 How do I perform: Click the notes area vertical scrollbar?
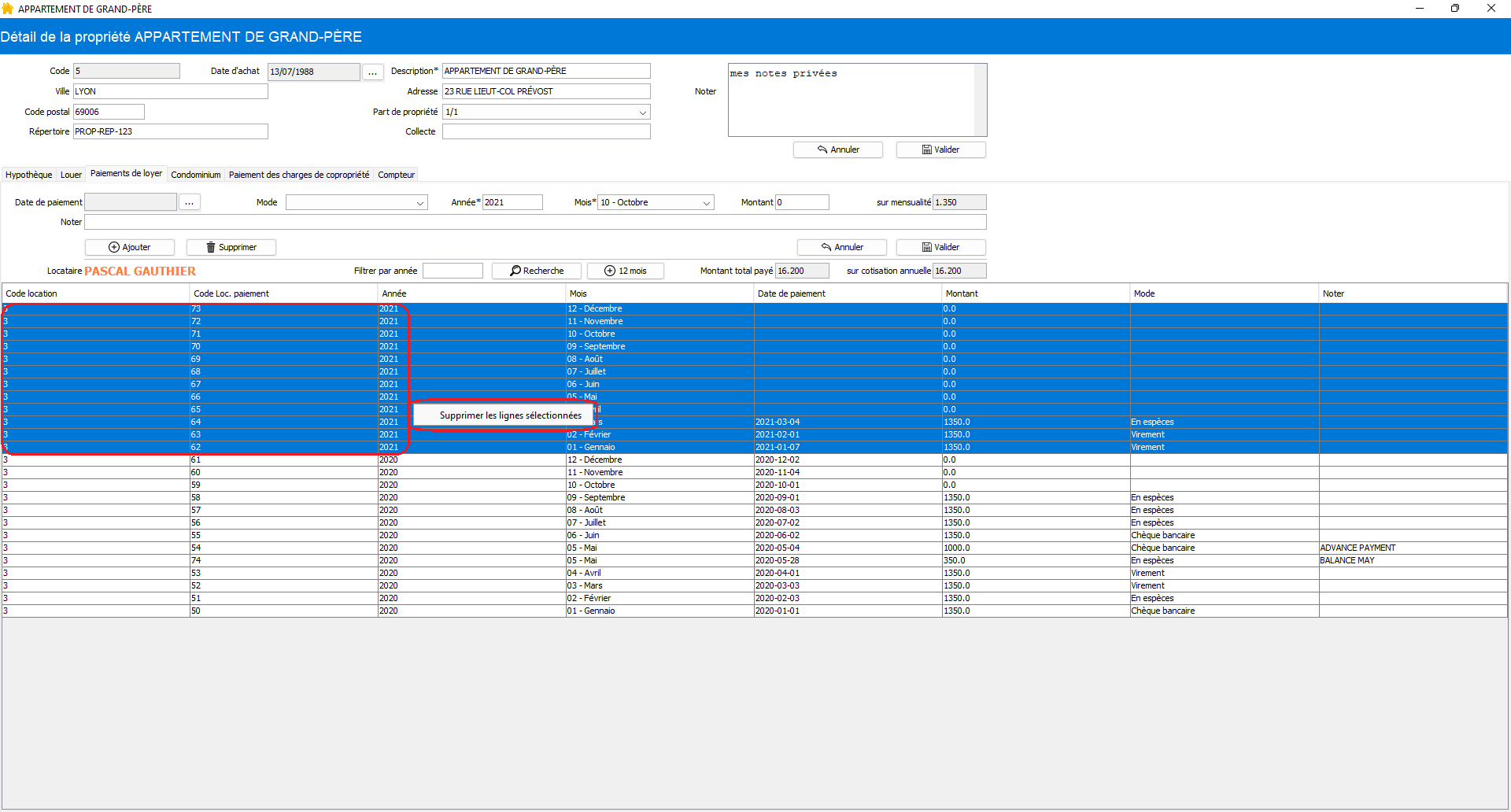pyautogui.click(x=981, y=100)
